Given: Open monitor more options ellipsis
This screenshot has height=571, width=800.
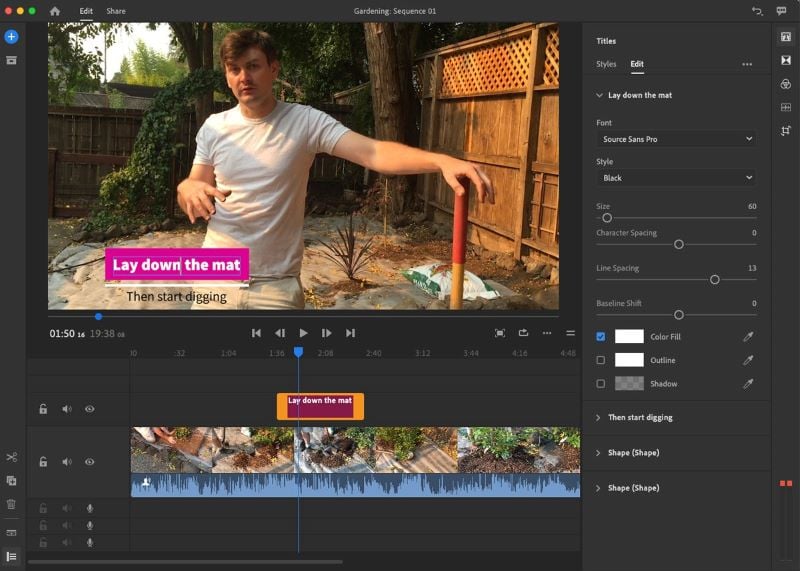Looking at the screenshot, I should 547,333.
